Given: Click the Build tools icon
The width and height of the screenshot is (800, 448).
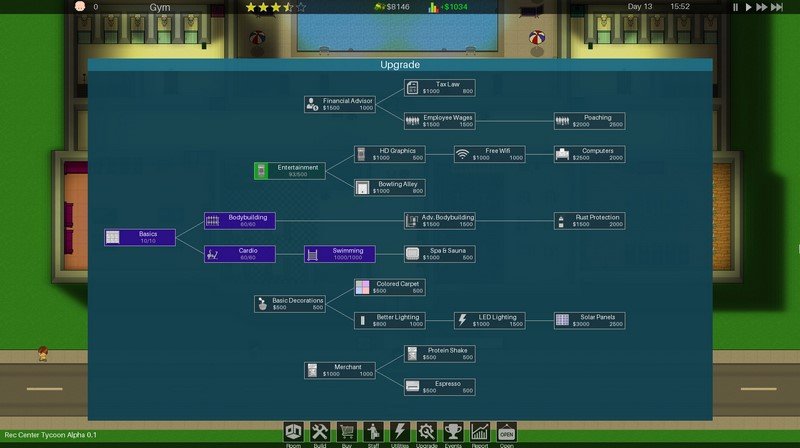Looking at the screenshot, I should click(x=320, y=431).
